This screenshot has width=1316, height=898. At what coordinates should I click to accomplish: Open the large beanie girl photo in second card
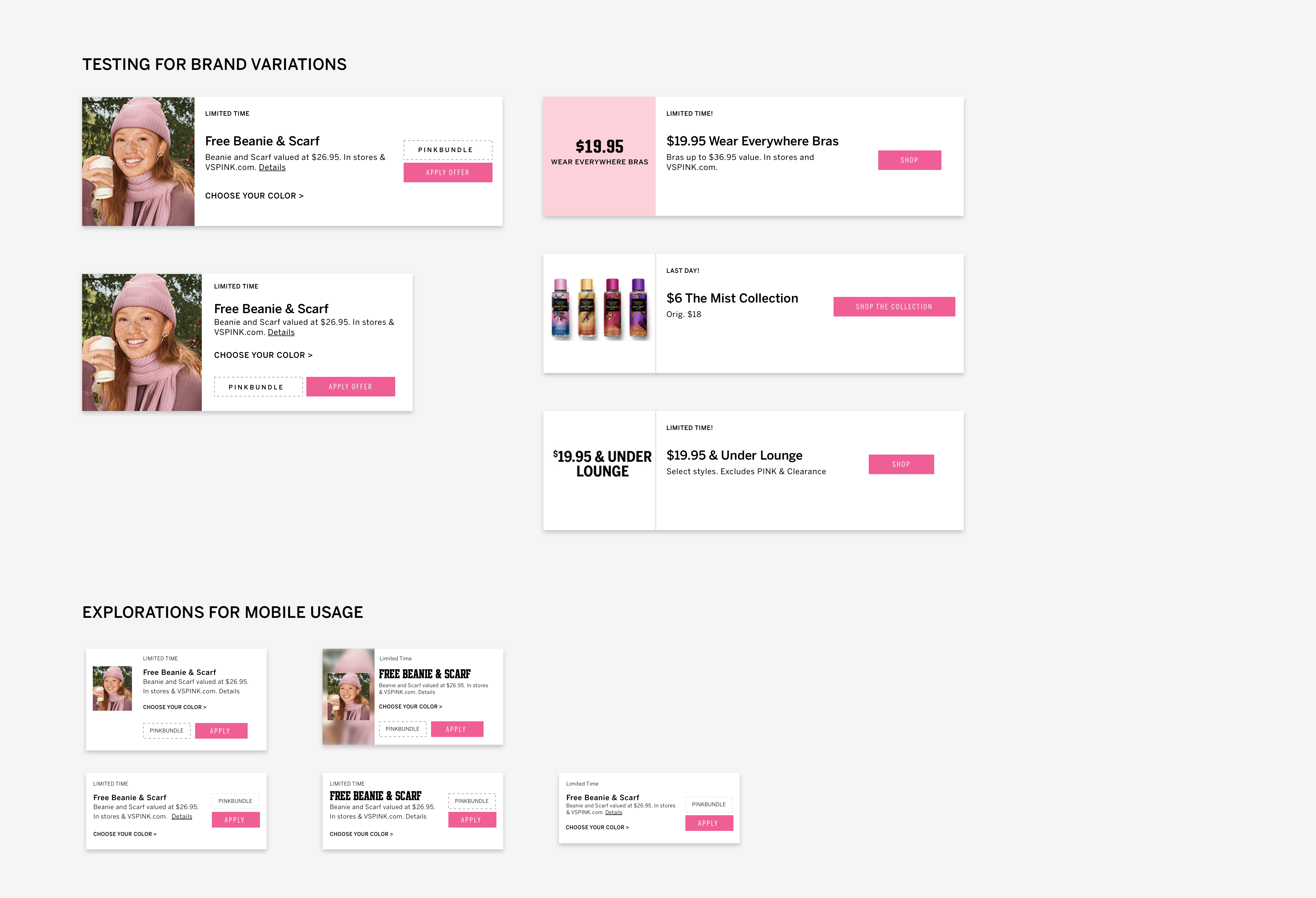click(141, 342)
